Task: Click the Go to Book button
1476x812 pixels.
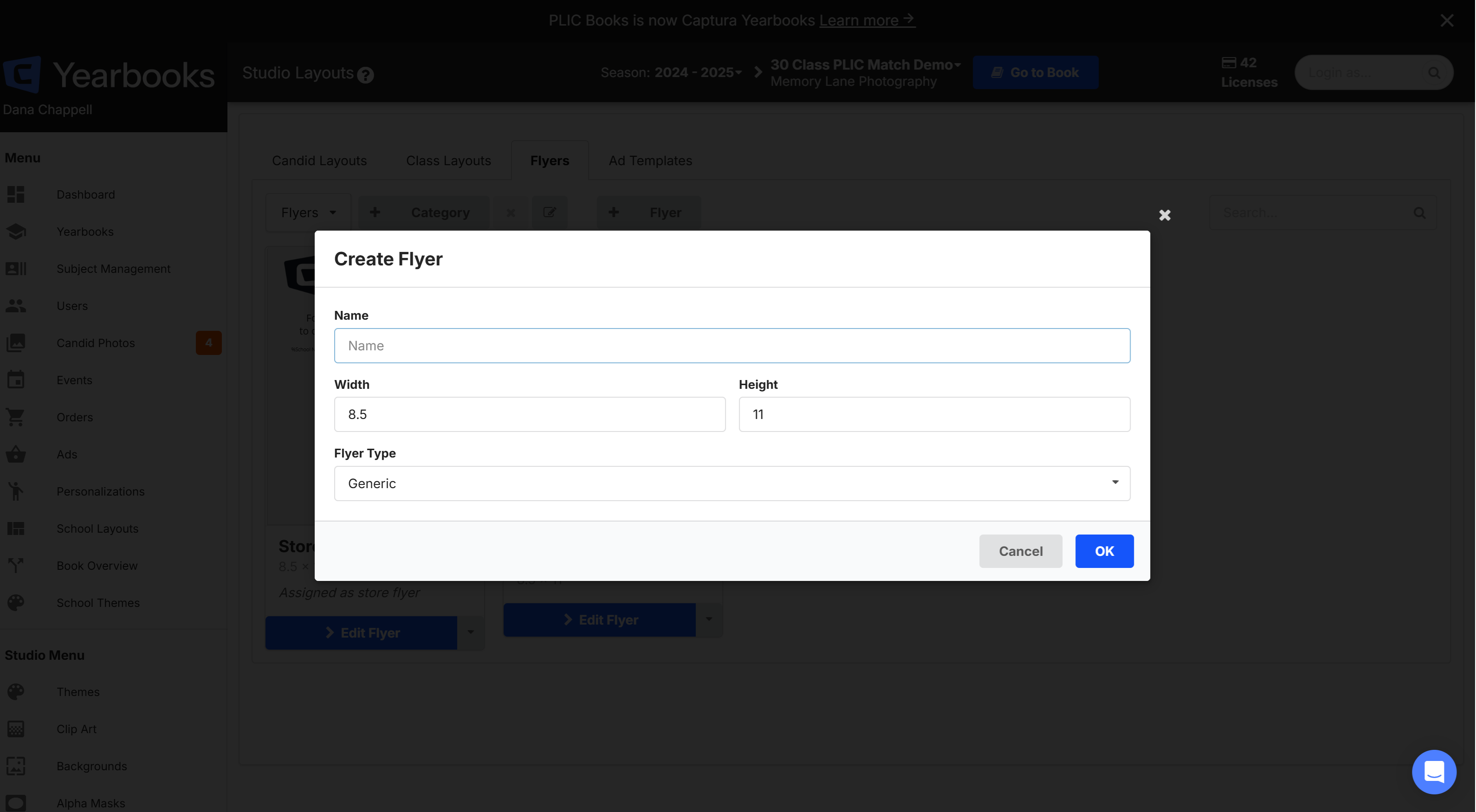Action: 1036,73
